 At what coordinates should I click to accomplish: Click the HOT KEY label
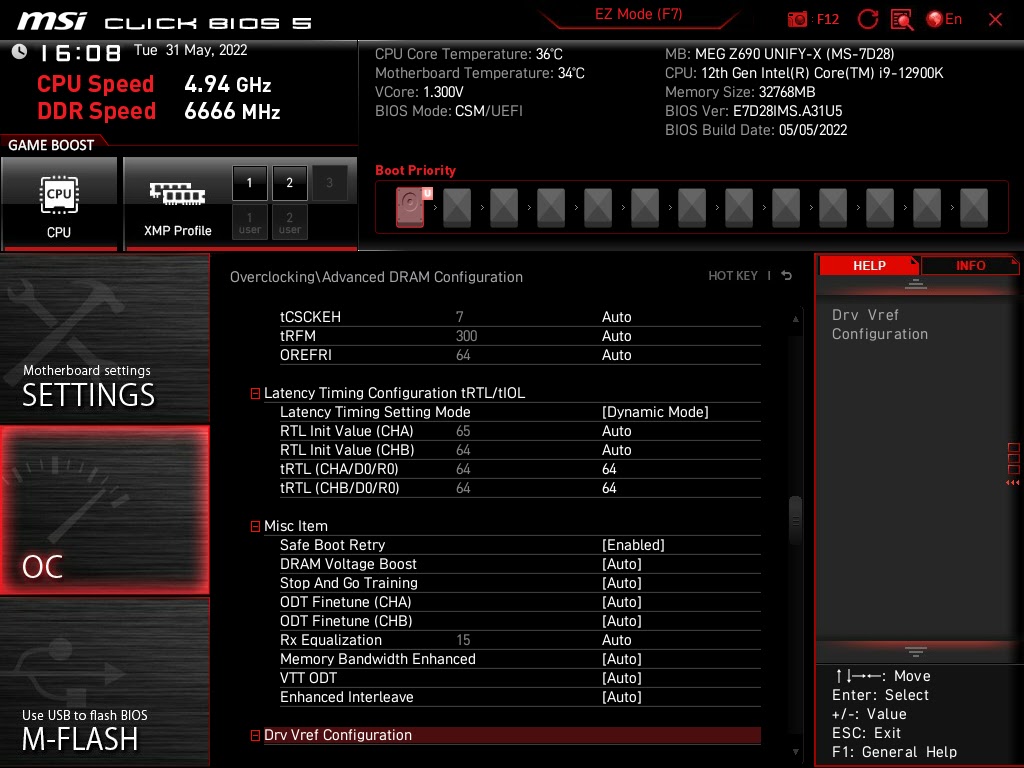[733, 276]
